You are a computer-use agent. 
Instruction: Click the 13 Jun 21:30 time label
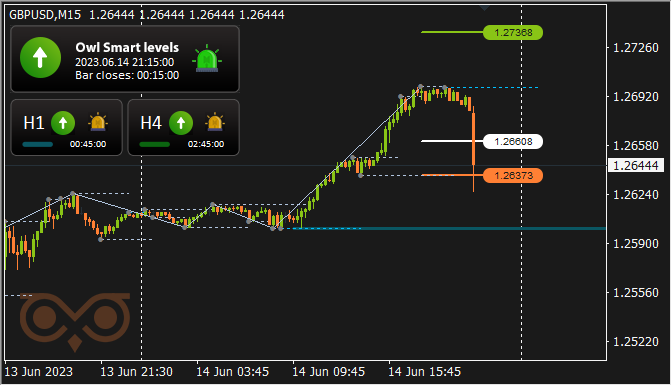136,372
